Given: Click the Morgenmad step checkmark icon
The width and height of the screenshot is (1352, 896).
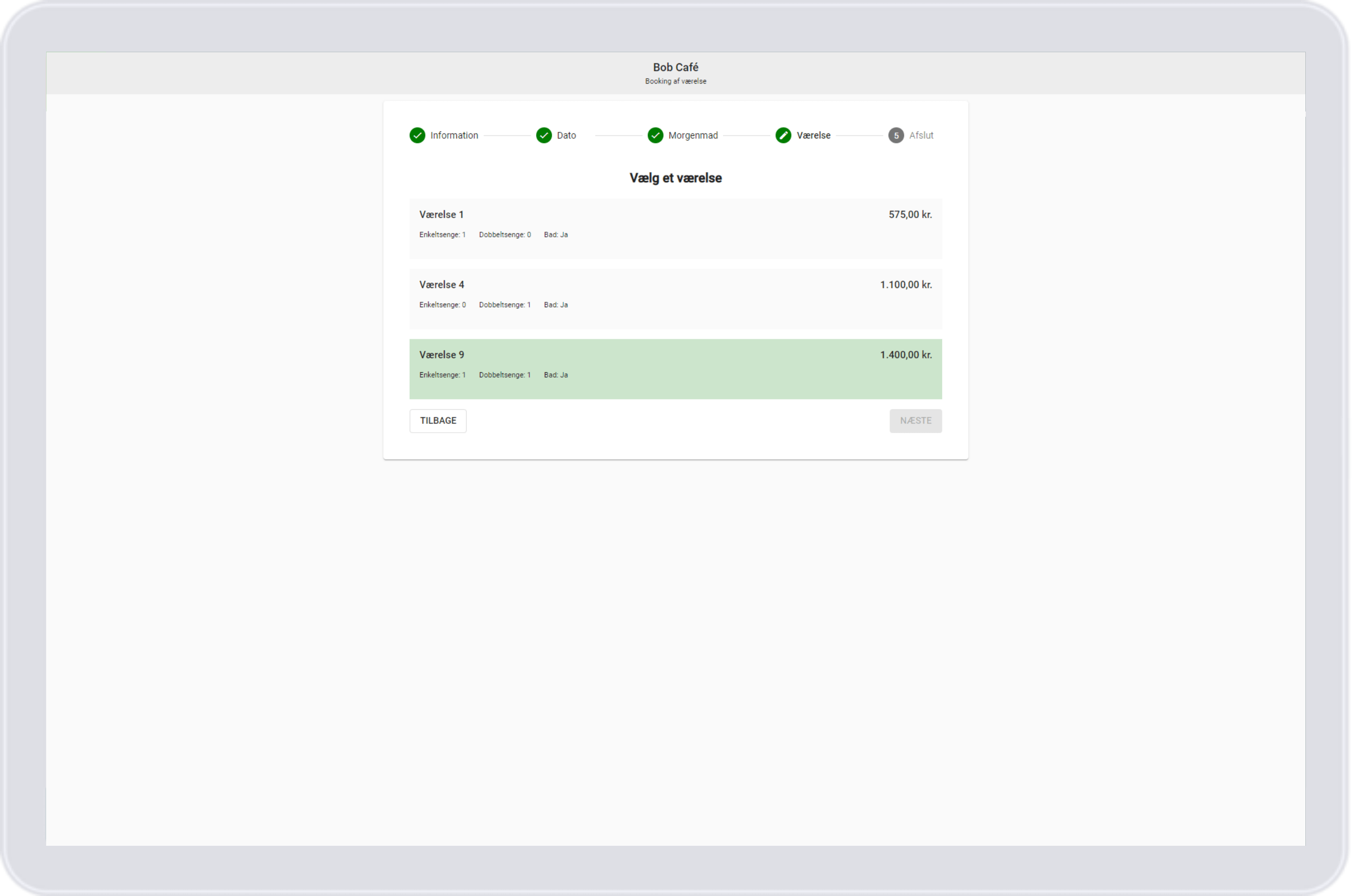Looking at the screenshot, I should pyautogui.click(x=655, y=135).
